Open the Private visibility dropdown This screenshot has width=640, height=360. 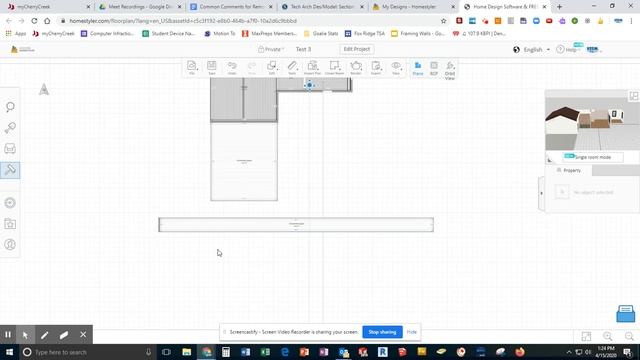pyautogui.click(x=271, y=49)
